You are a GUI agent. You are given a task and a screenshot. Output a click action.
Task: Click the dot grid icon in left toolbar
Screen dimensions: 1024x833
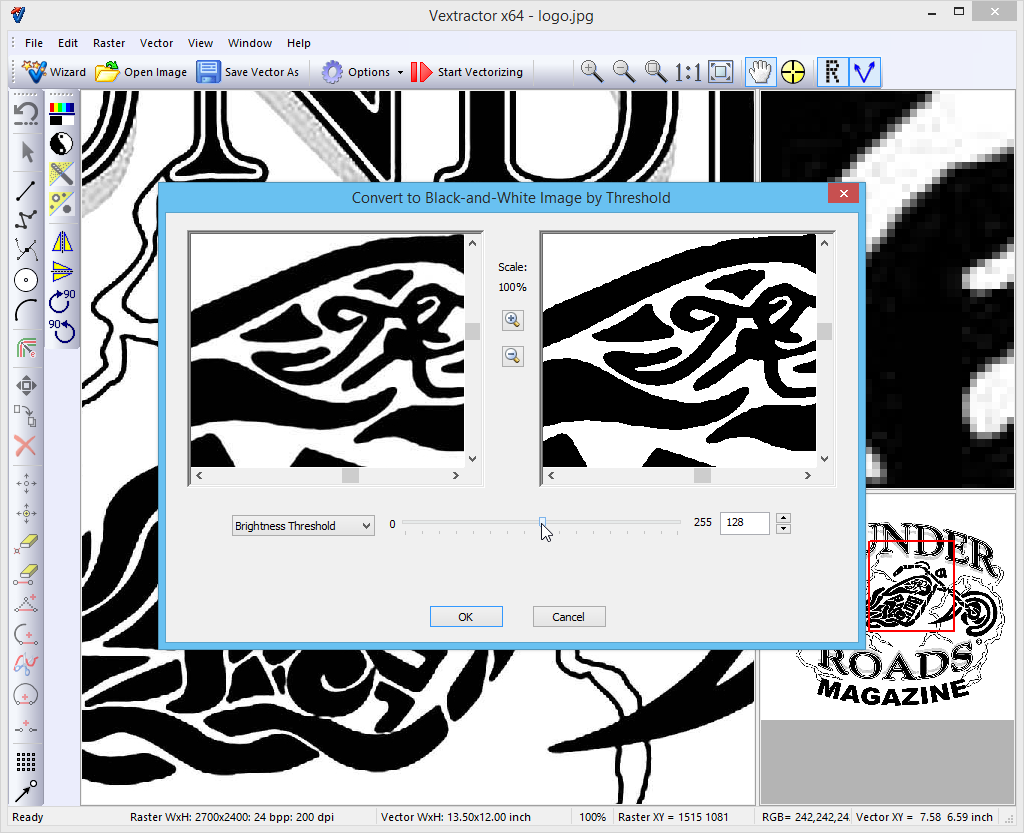tap(26, 762)
